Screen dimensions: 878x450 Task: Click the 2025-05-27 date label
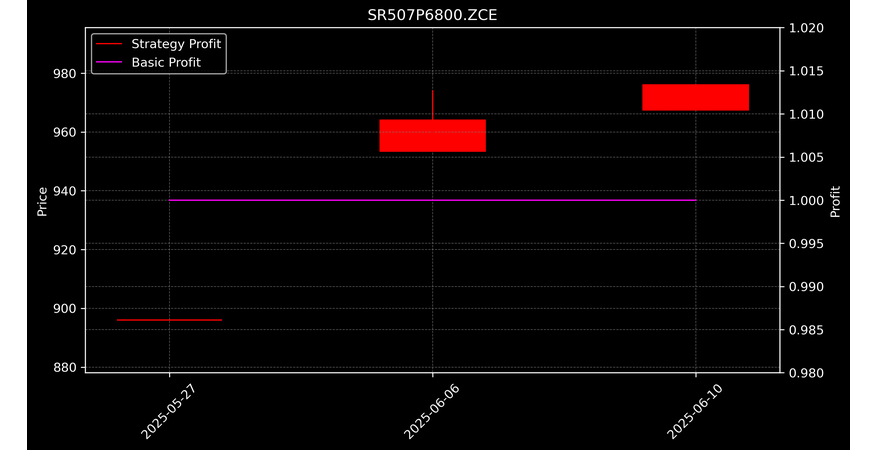click(169, 412)
